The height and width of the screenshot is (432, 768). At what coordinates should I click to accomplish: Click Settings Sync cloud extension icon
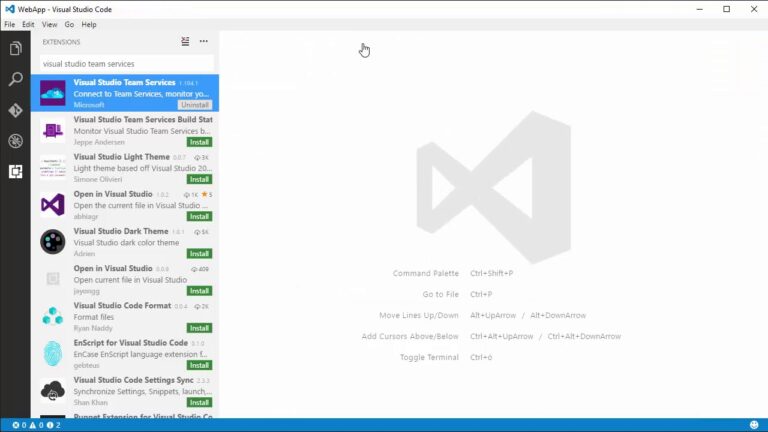53,391
